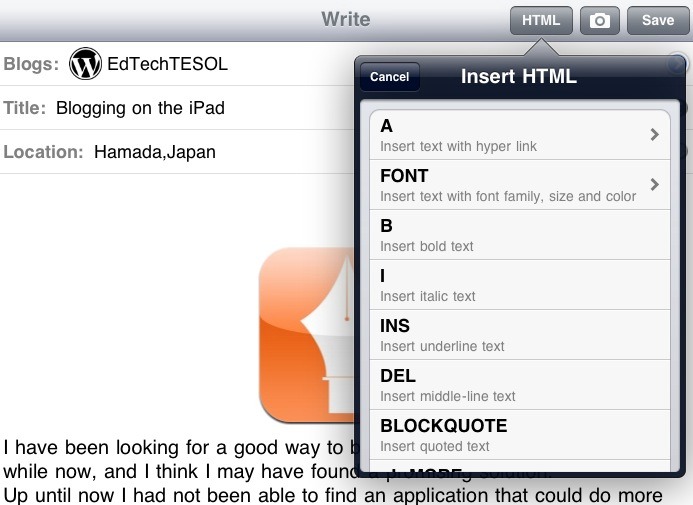
Task: Click the Title field 'Blogging on the iPad'
Action: 141,108
